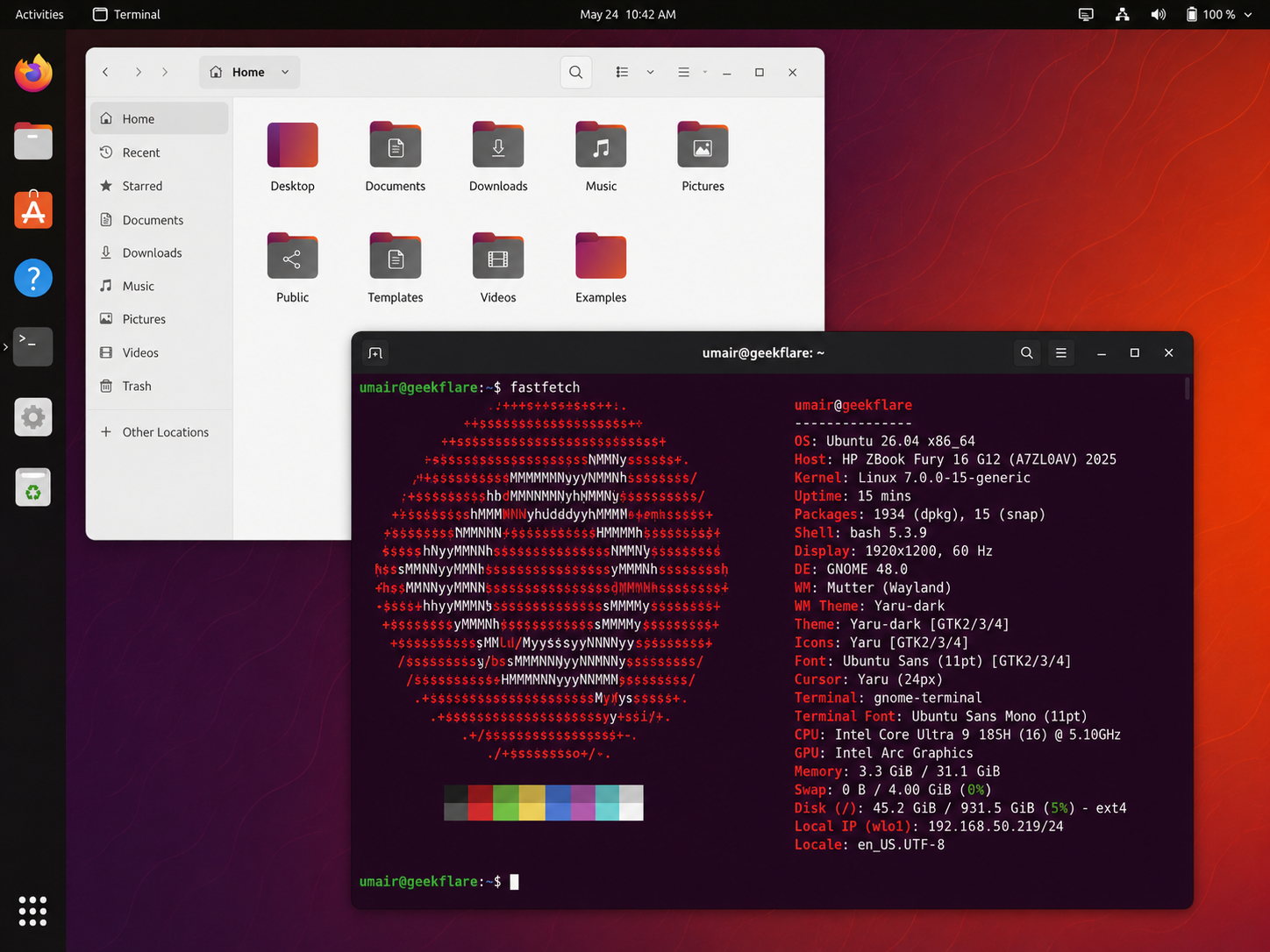Open the Examples folder
Viewport: 1270px width, 952px height.
[x=601, y=267]
